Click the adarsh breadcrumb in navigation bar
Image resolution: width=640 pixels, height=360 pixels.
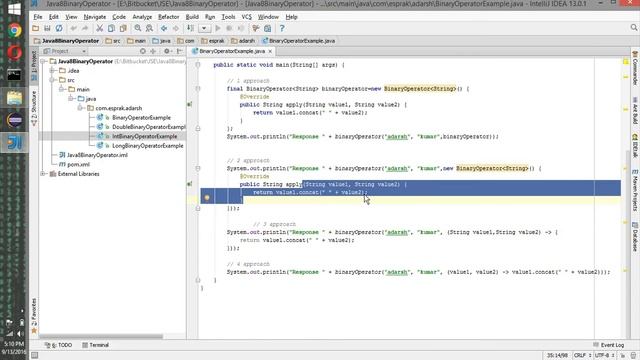pos(243,41)
